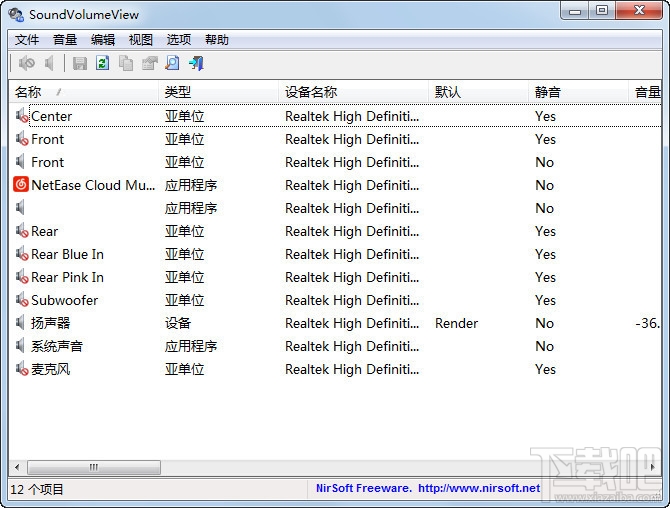Click the muted speaker icon beside Rear Blue In
Viewport: 670px width, 508px height.
(x=22, y=254)
